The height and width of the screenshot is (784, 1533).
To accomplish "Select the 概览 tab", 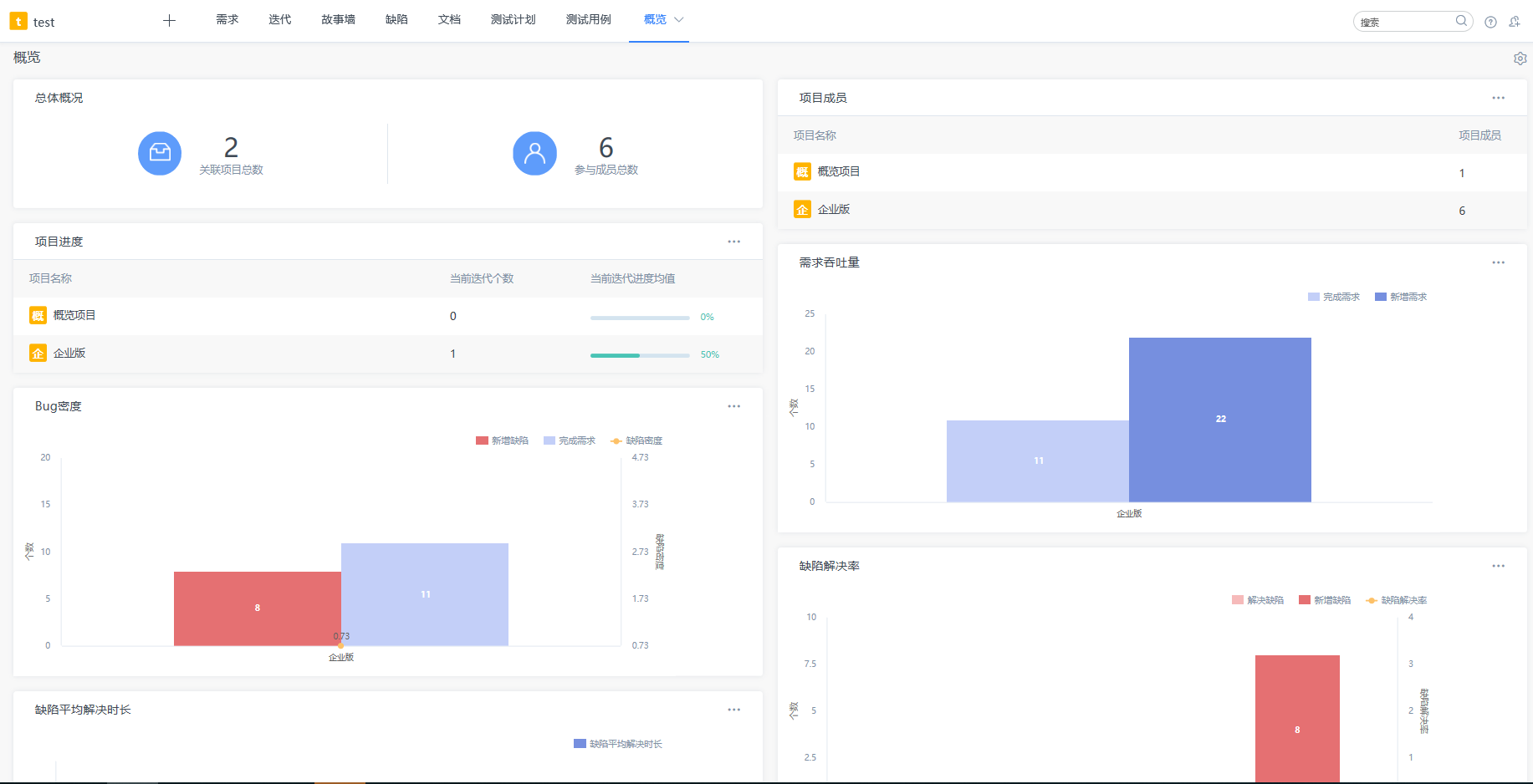I will click(655, 19).
